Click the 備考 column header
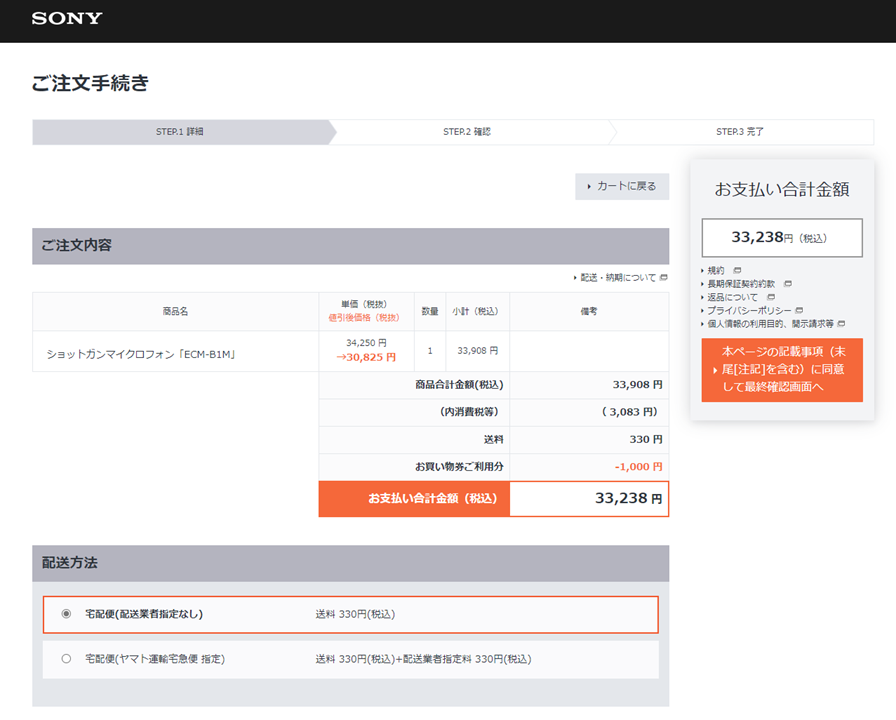This screenshot has width=896, height=720. pos(589,311)
